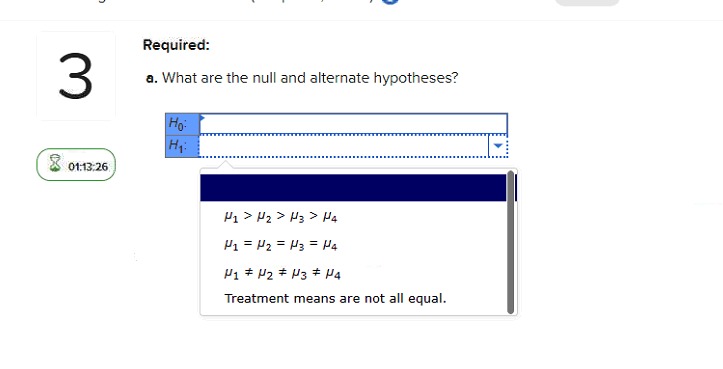
Task: Click the blue info icon at top
Action: [390, 1]
